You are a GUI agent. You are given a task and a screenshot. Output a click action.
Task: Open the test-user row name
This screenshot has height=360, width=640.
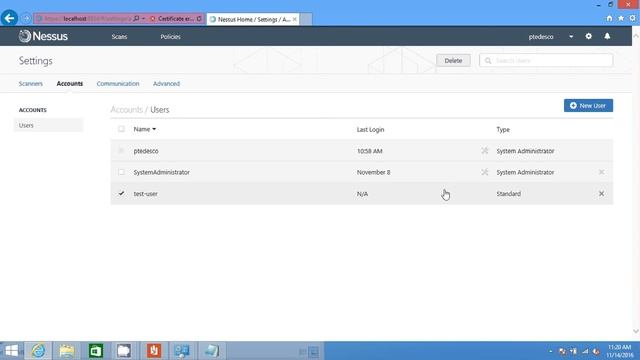(x=145, y=193)
